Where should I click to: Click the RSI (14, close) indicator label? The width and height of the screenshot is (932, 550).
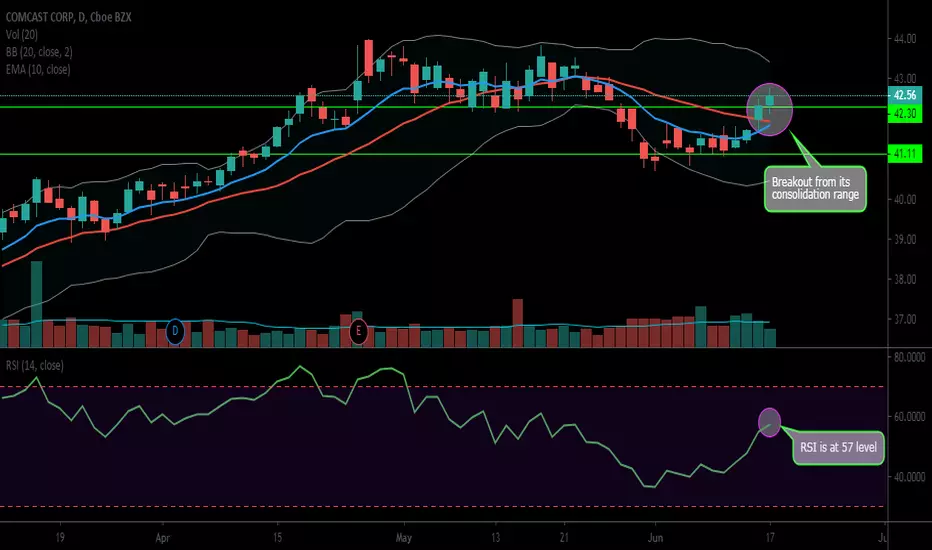click(x=34, y=365)
